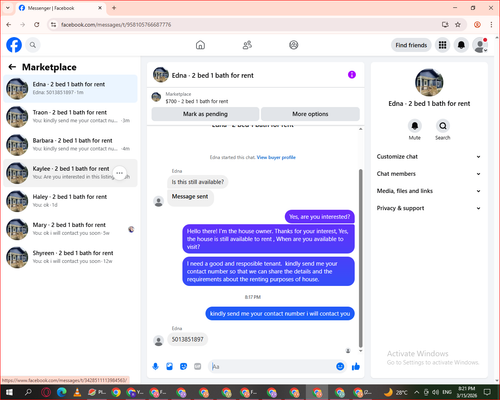500x400 pixels.
Task: Click 'Yes, are you interested?' message bubble
Action: [x=320, y=217]
